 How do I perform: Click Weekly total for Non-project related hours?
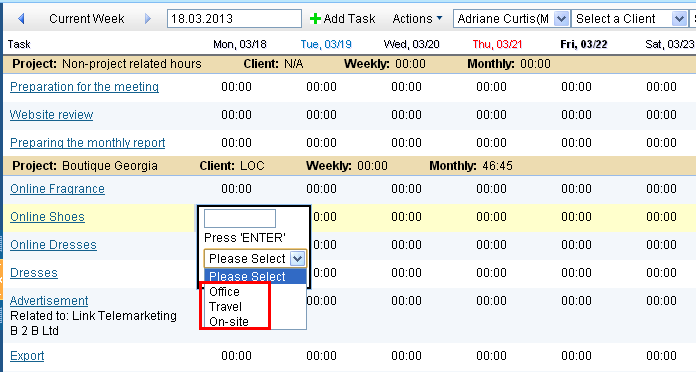tap(411, 64)
